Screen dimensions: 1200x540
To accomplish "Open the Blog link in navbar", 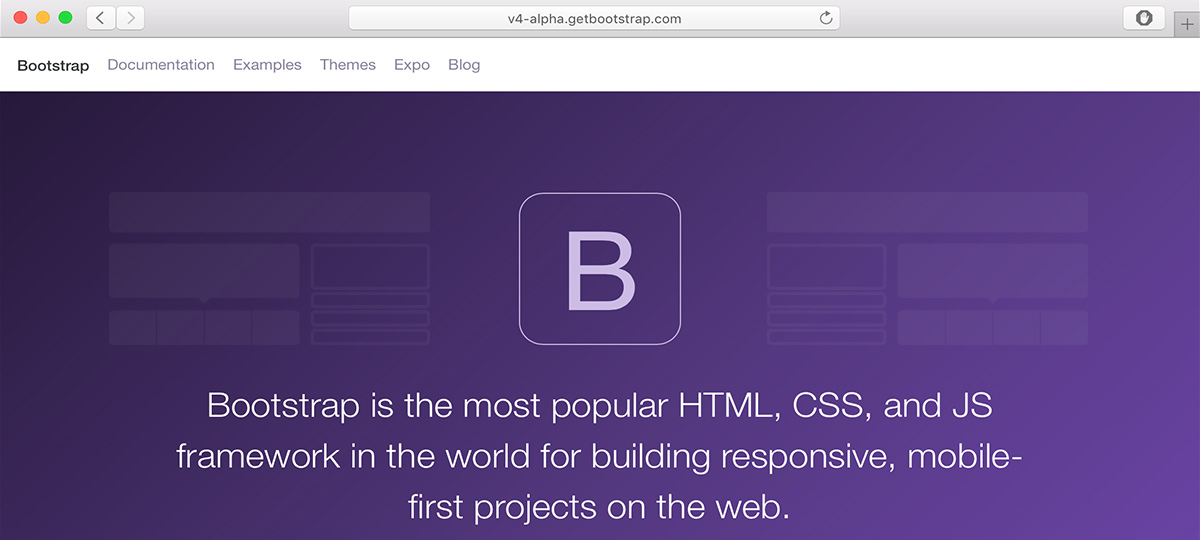I will 464,65.
